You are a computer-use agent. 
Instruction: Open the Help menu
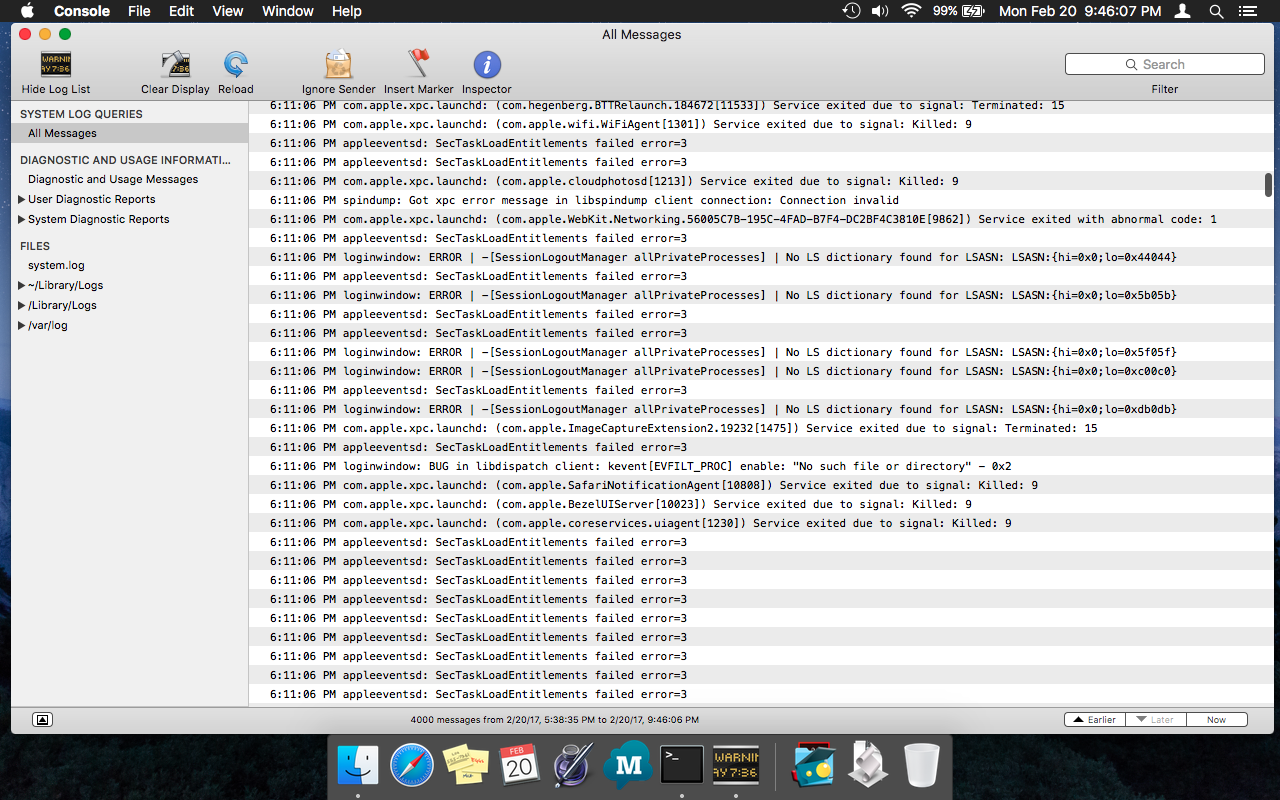coord(347,11)
